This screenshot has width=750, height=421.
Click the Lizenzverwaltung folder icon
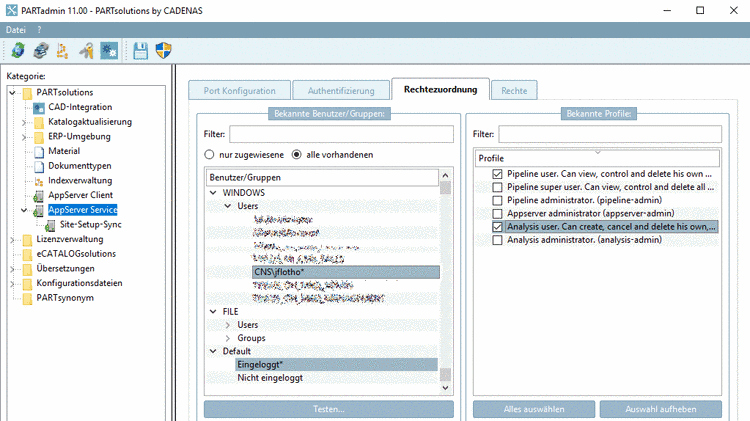[x=28, y=240]
